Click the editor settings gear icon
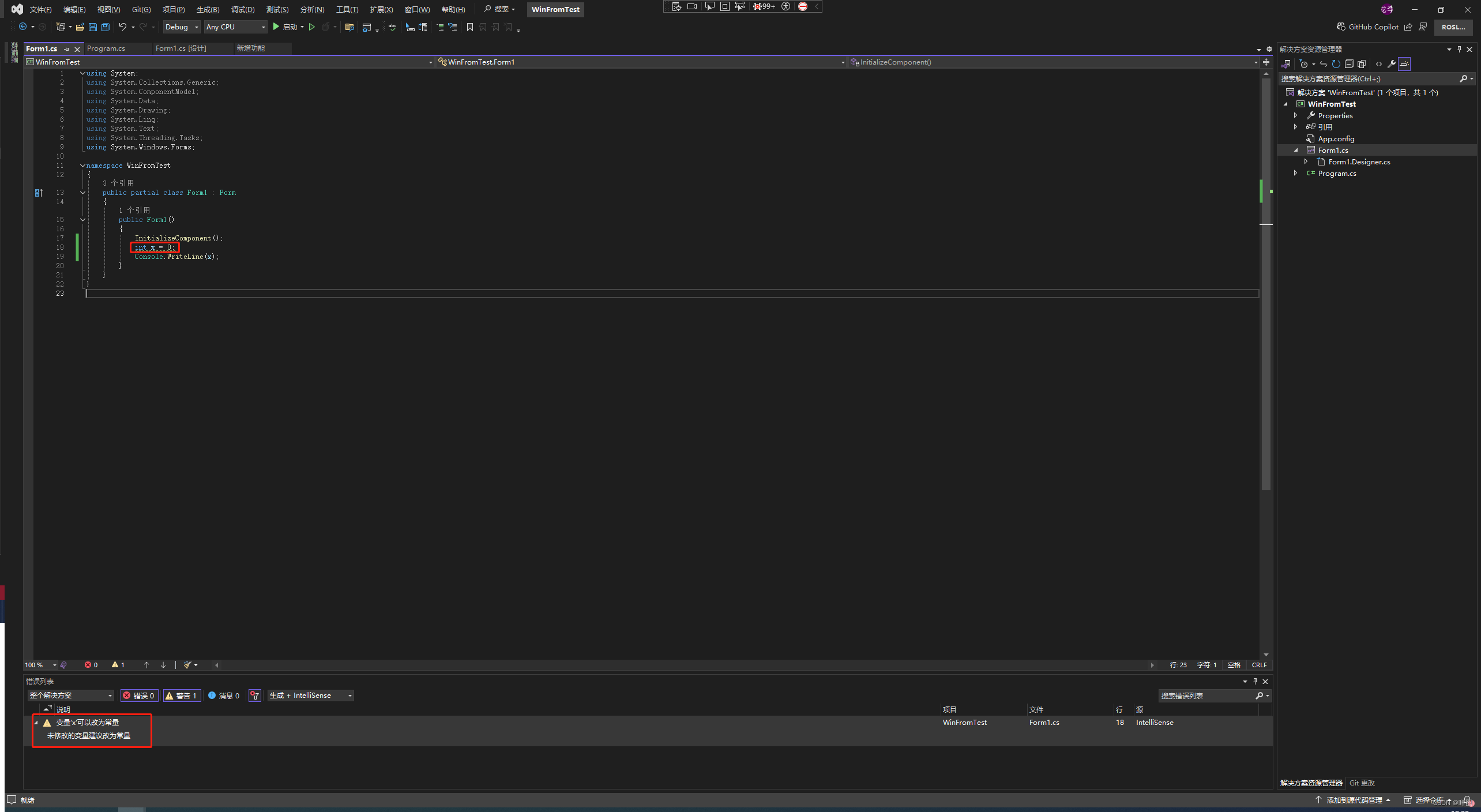Viewport: 1481px width, 812px height. click(x=1269, y=49)
